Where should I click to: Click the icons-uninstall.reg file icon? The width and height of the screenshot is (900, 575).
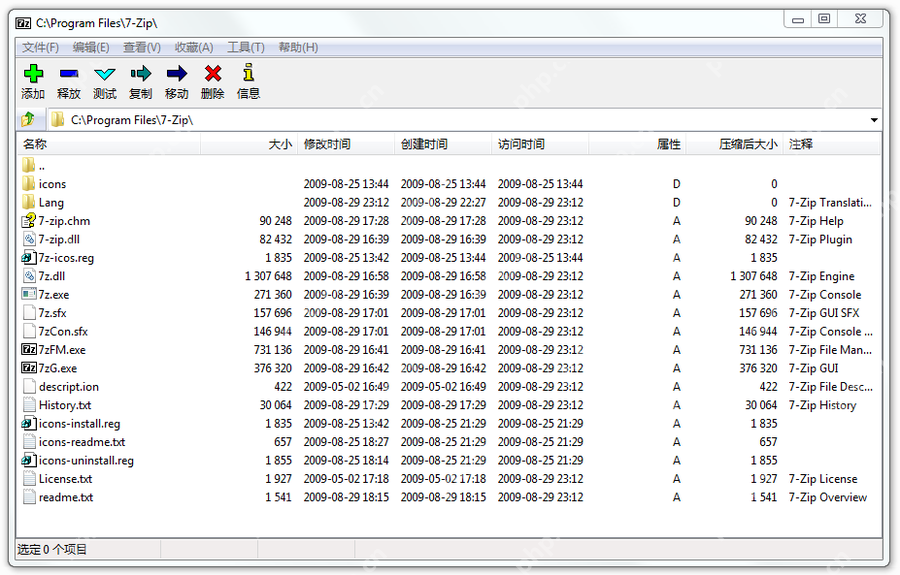click(29, 460)
